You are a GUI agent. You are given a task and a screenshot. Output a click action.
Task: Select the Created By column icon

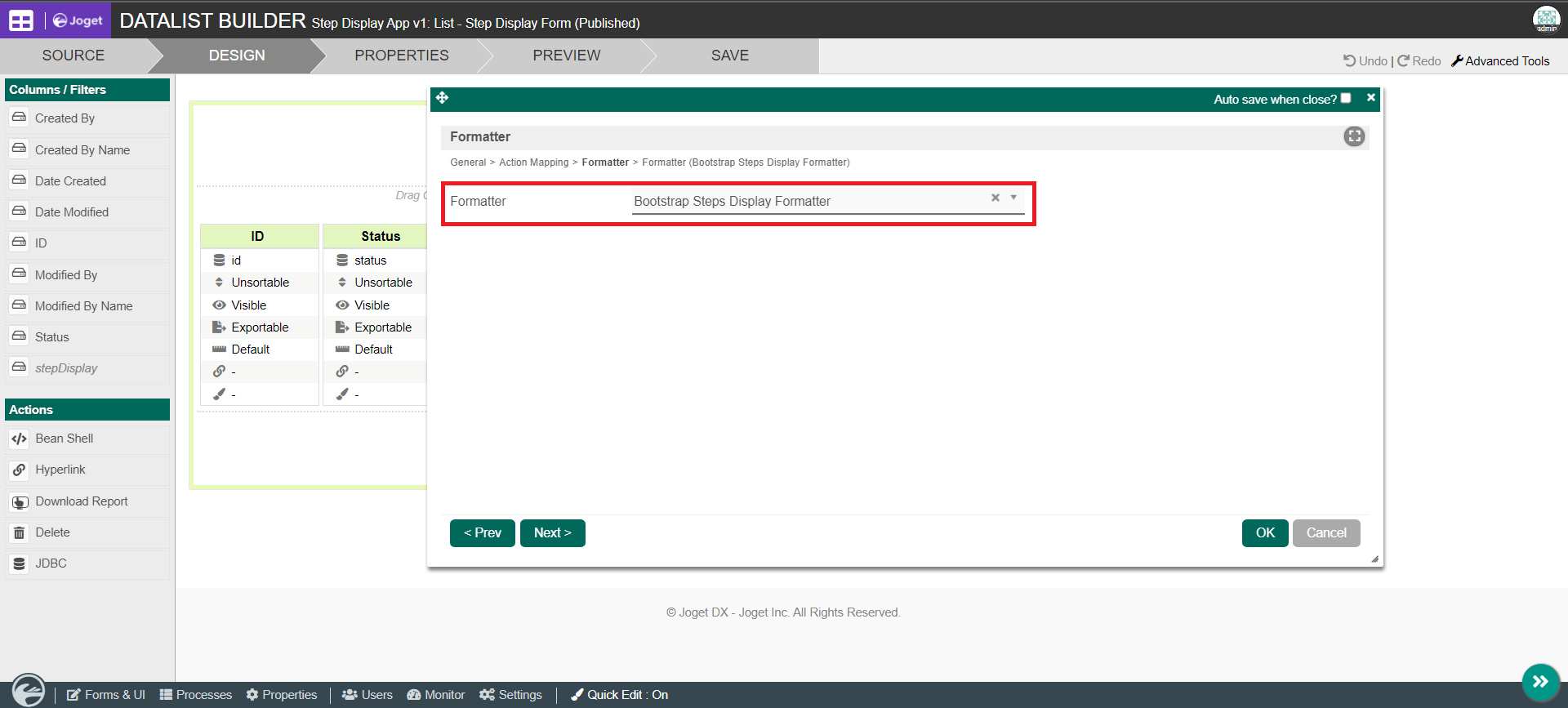(20, 118)
